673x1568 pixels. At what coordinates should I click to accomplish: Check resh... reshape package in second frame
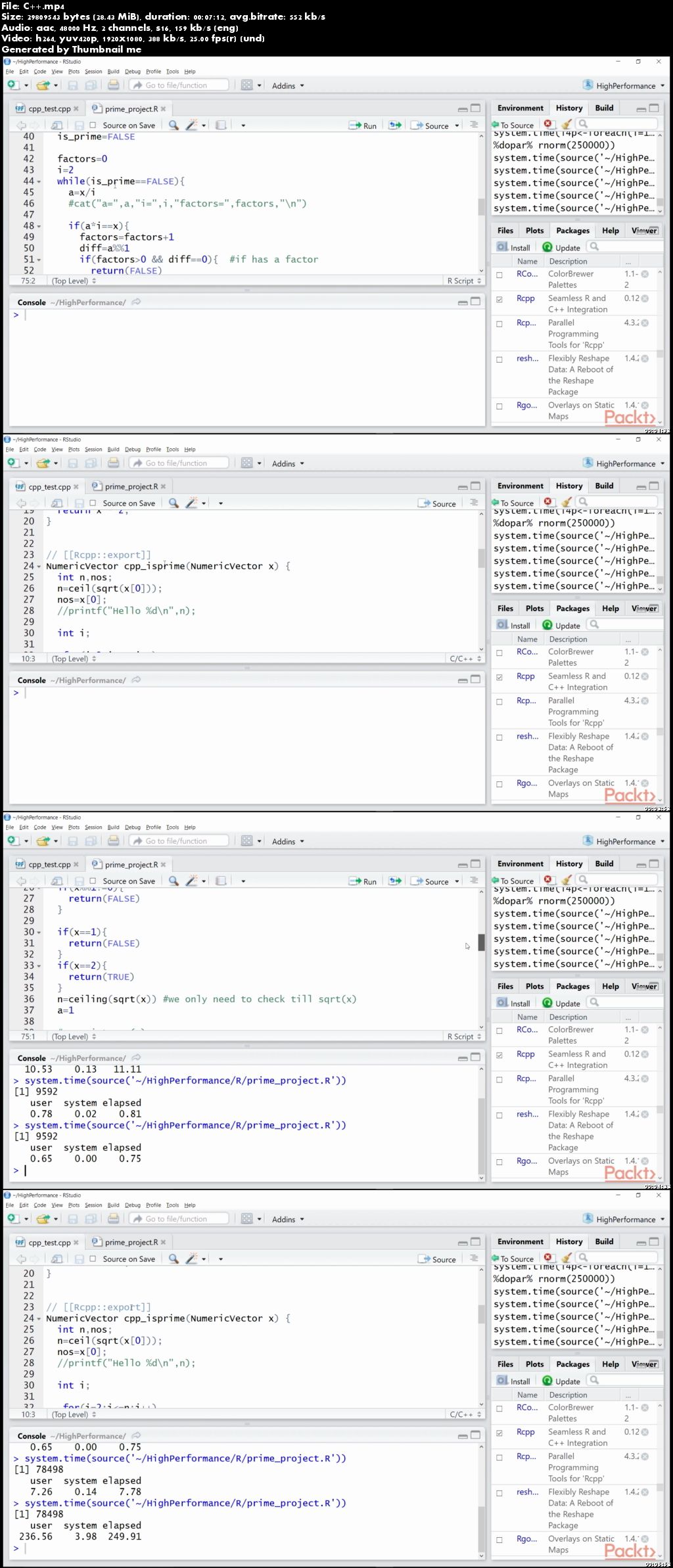499,737
